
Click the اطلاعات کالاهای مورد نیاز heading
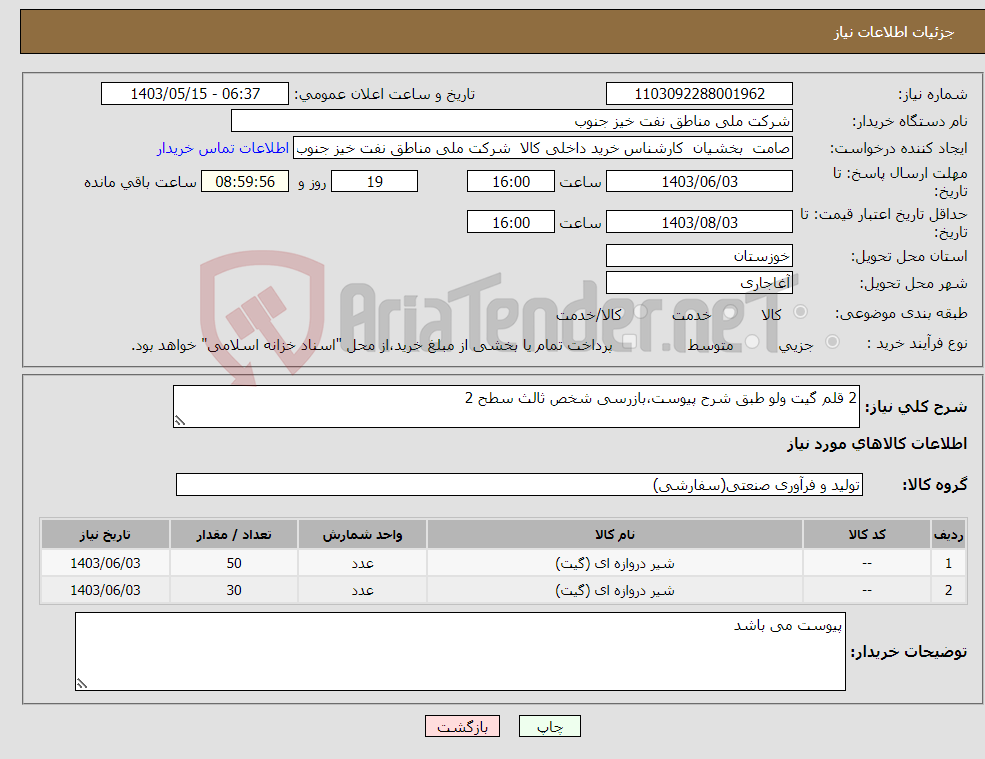[877, 444]
